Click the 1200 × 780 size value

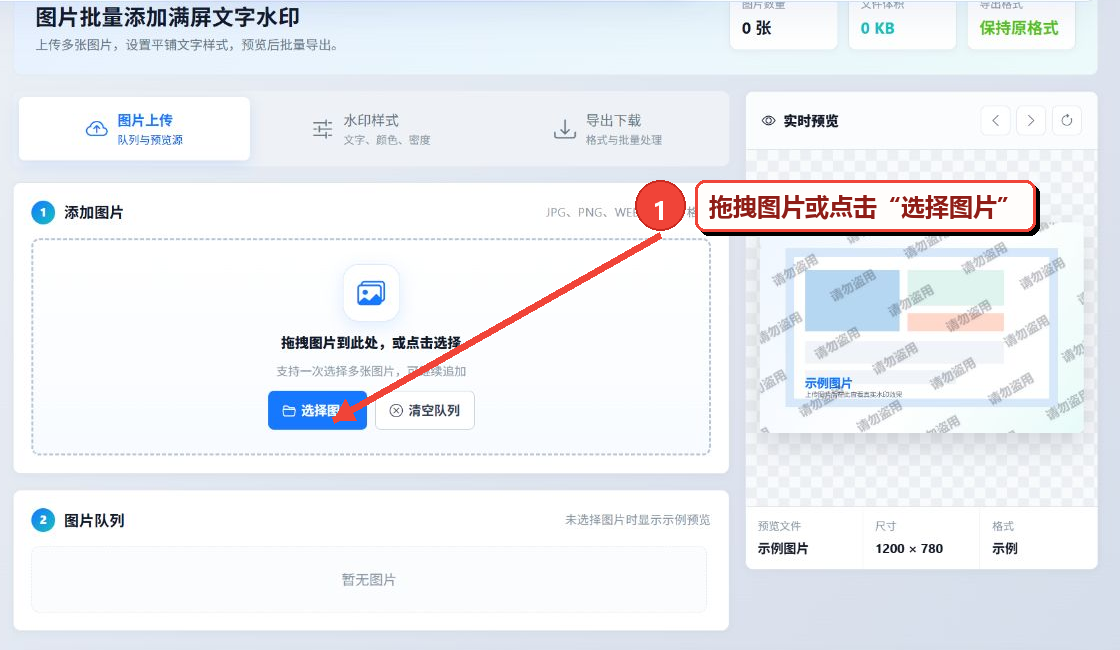coord(909,549)
